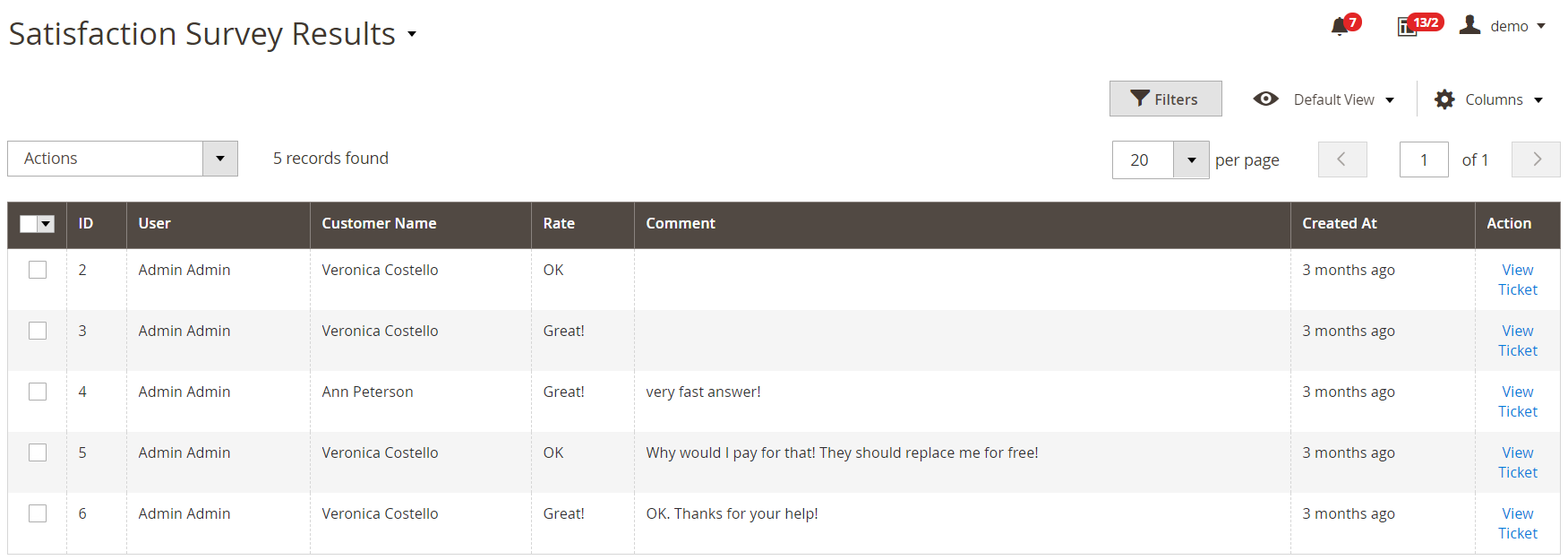Click the current page number field

[1423, 160]
